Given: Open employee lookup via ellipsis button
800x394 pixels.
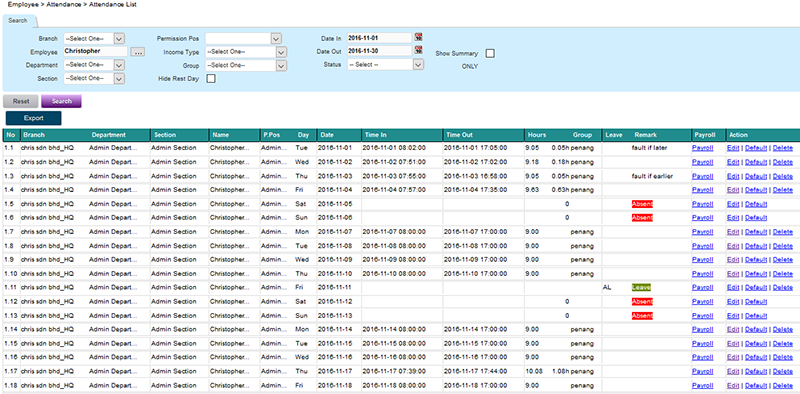Looking at the screenshot, I should point(138,52).
